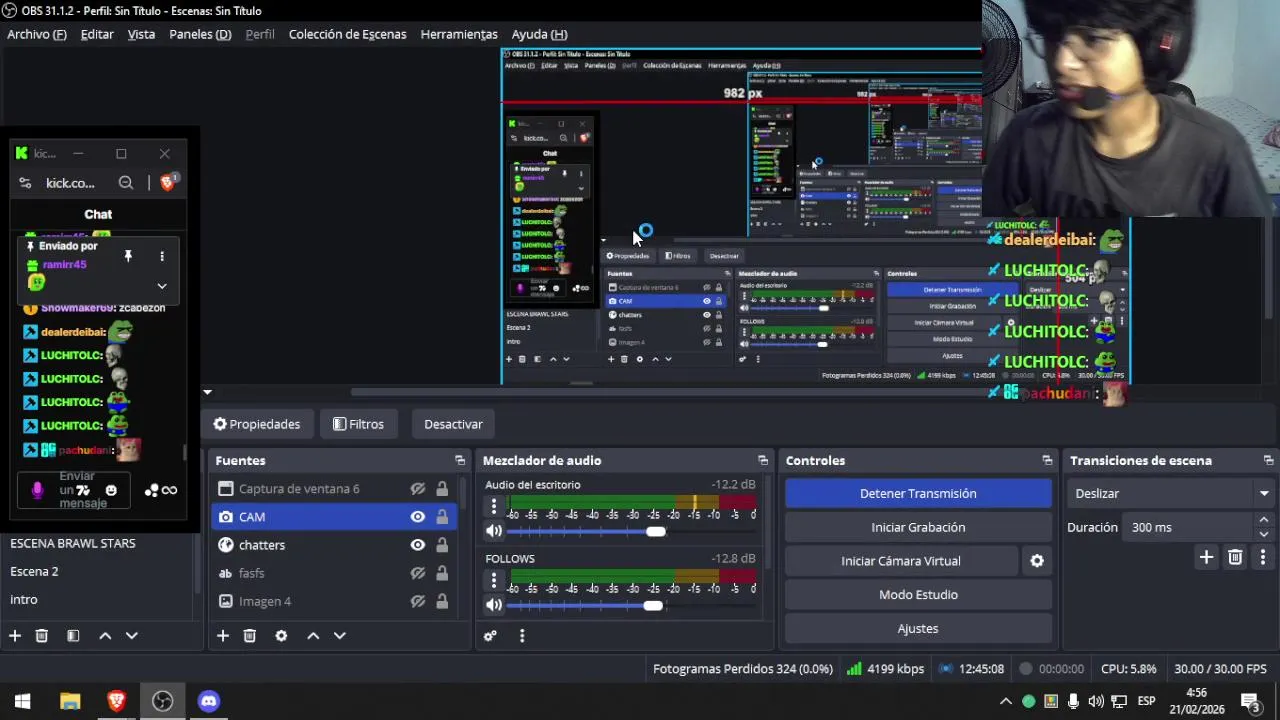Hide the CAM source
Viewport: 1280px width, 720px height.
click(x=418, y=517)
